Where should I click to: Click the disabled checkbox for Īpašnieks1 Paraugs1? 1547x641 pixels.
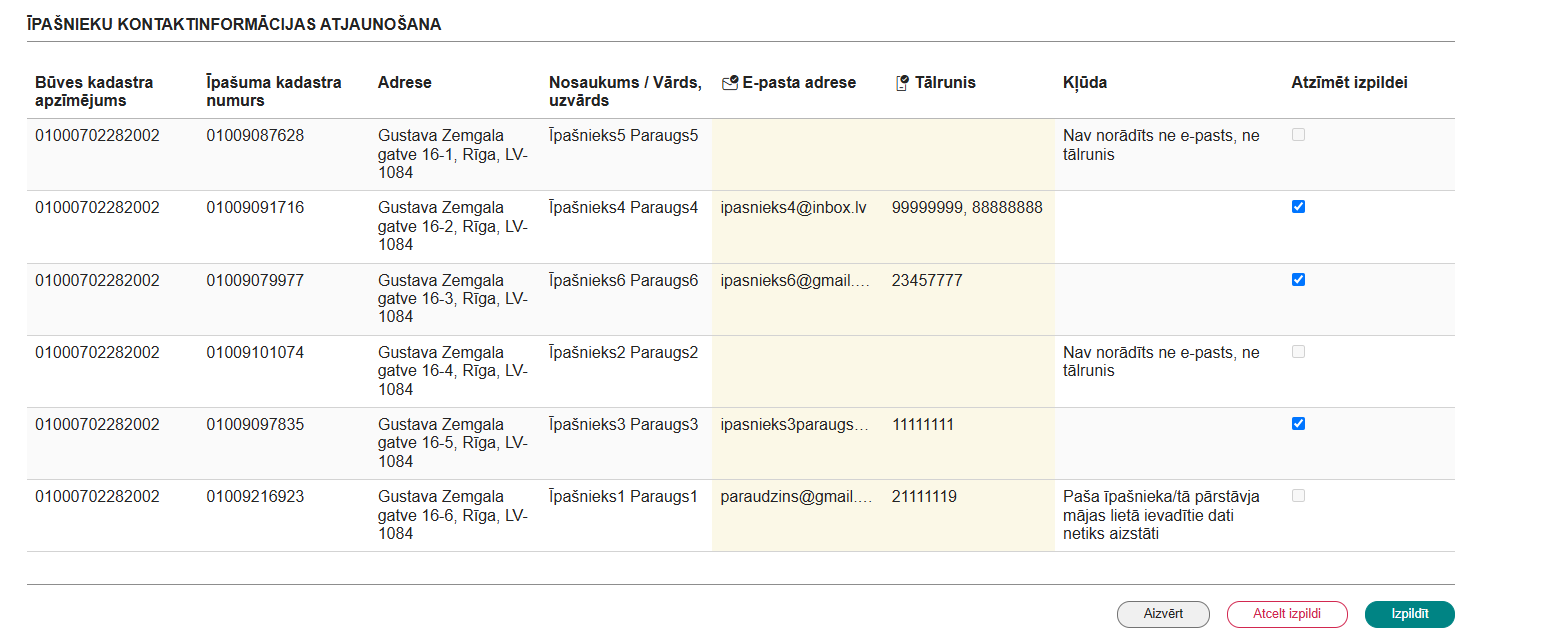tap(1298, 496)
